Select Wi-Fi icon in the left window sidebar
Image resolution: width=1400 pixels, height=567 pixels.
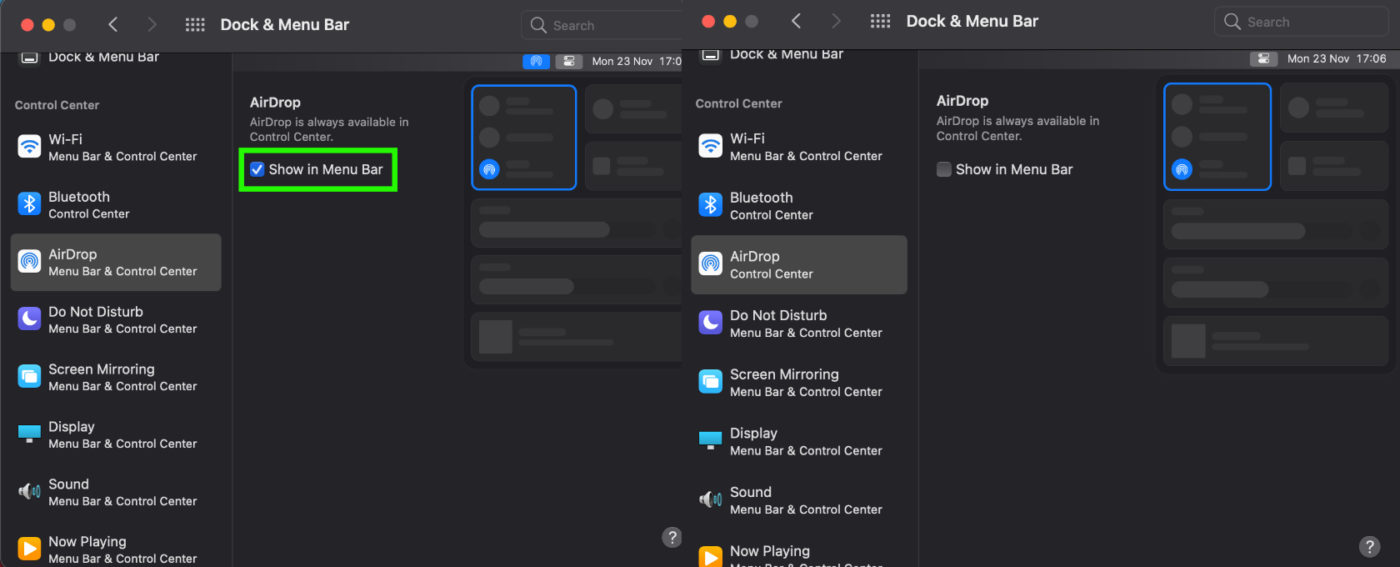coord(30,147)
